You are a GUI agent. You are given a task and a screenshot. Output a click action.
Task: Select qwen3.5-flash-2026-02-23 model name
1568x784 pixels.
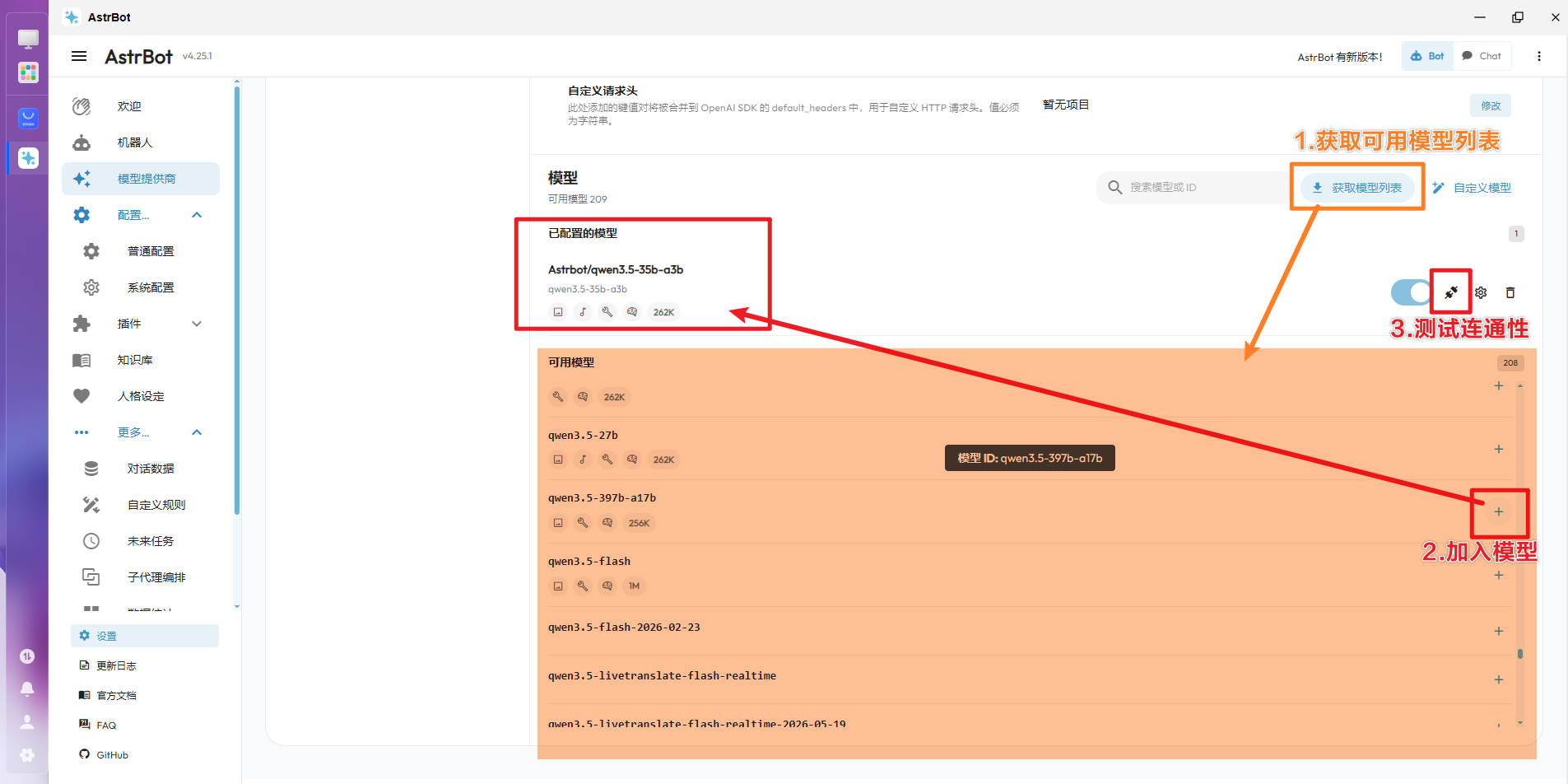tap(624, 627)
